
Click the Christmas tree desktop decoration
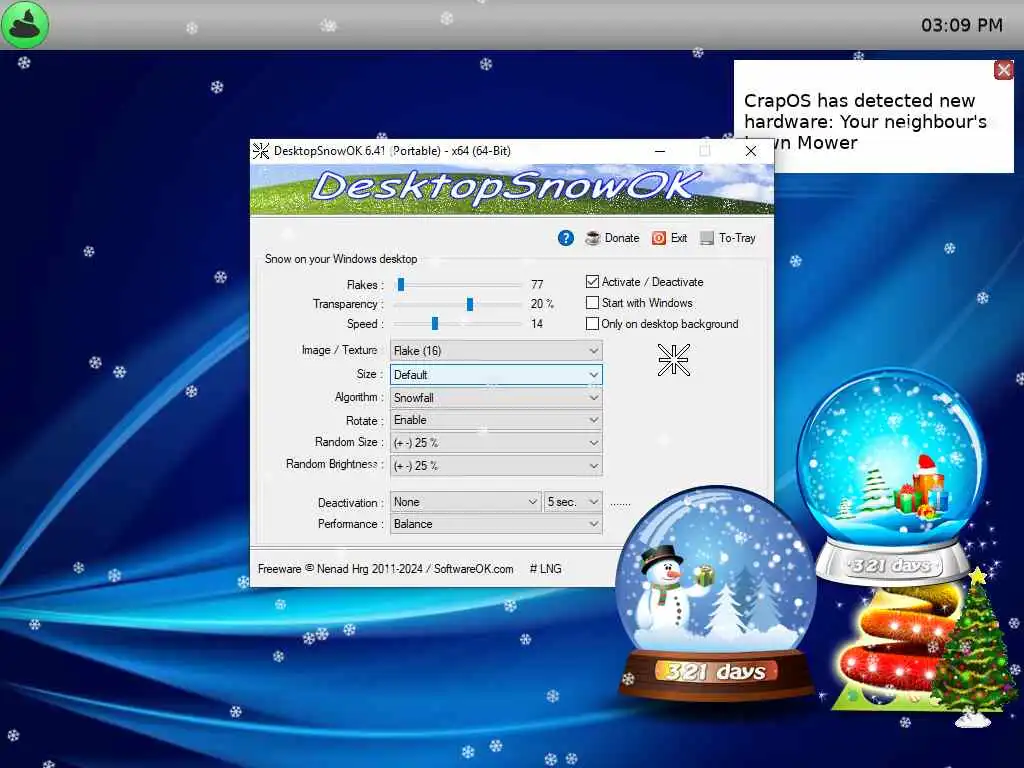point(973,650)
